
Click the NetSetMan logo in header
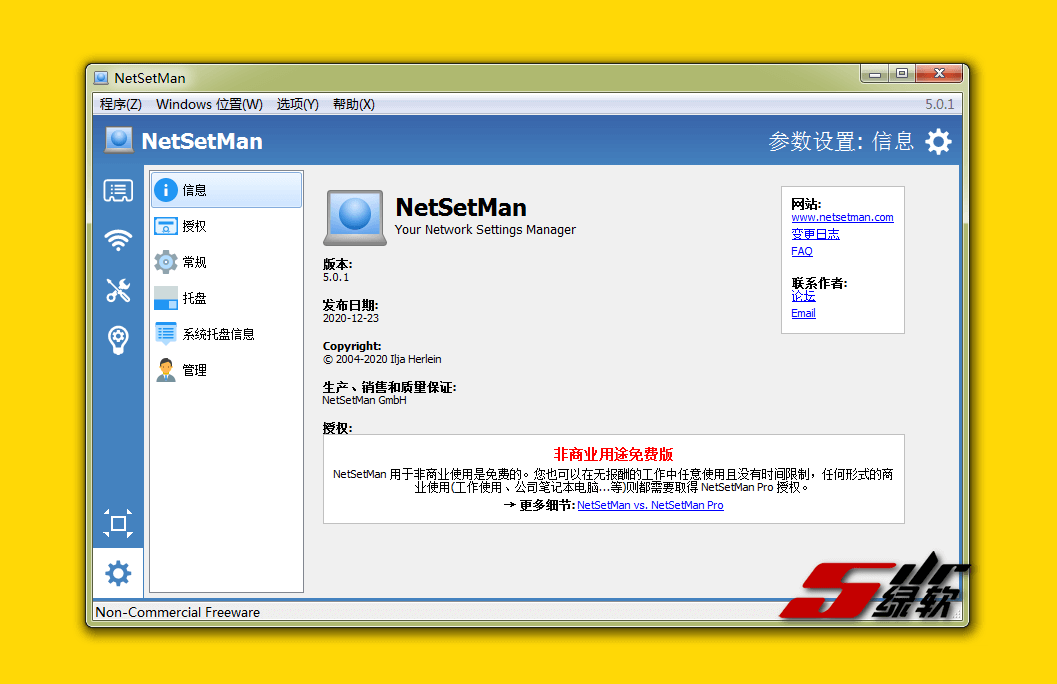tap(119, 141)
